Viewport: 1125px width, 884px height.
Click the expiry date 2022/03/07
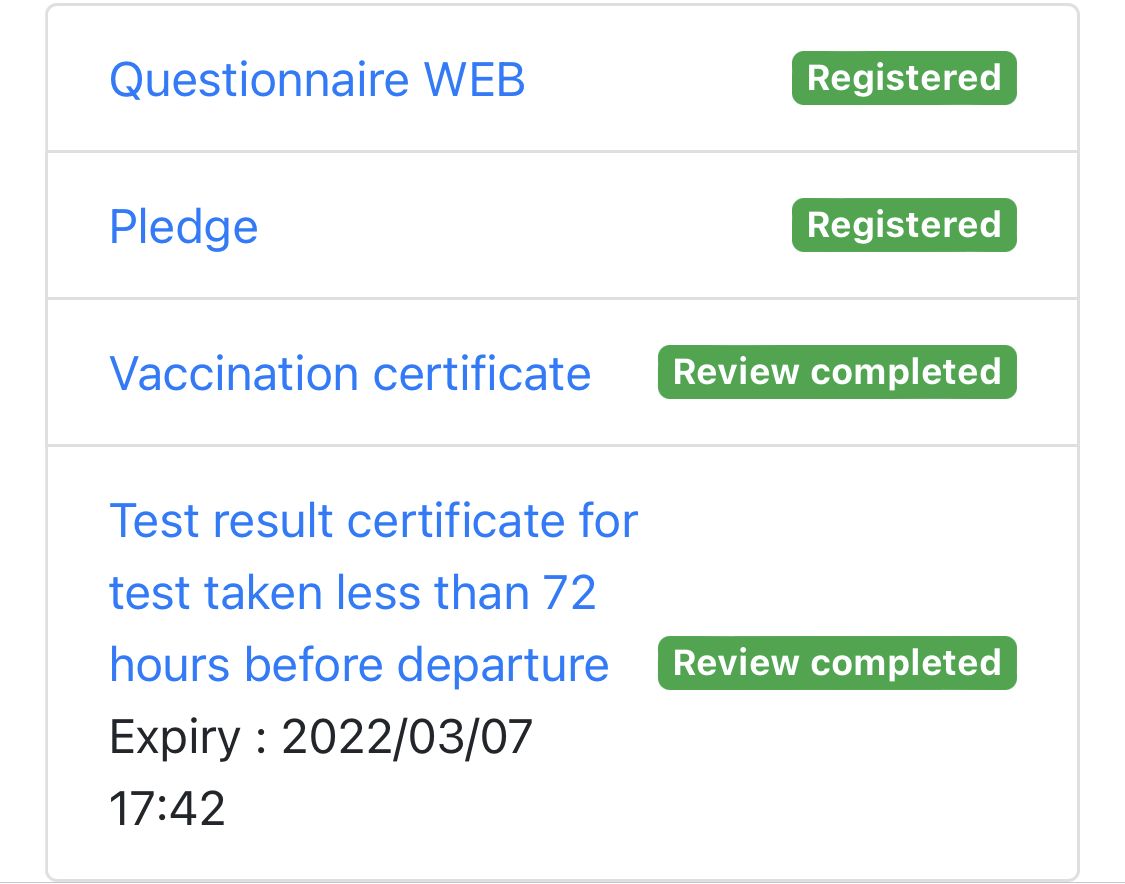pos(407,738)
